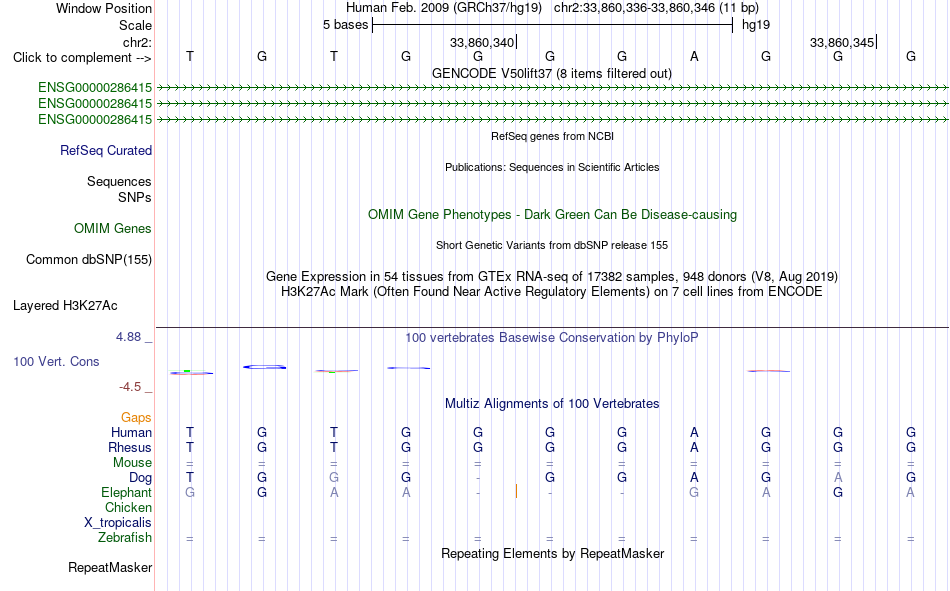Click the 33,860,340 position marker
This screenshot has width=950, height=591.
tap(483, 42)
